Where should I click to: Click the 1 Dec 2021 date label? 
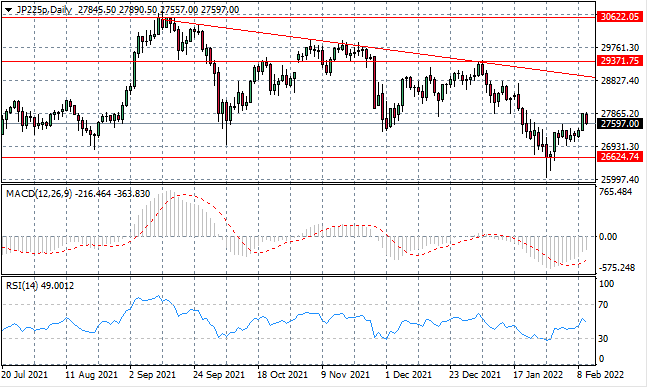tap(408, 375)
